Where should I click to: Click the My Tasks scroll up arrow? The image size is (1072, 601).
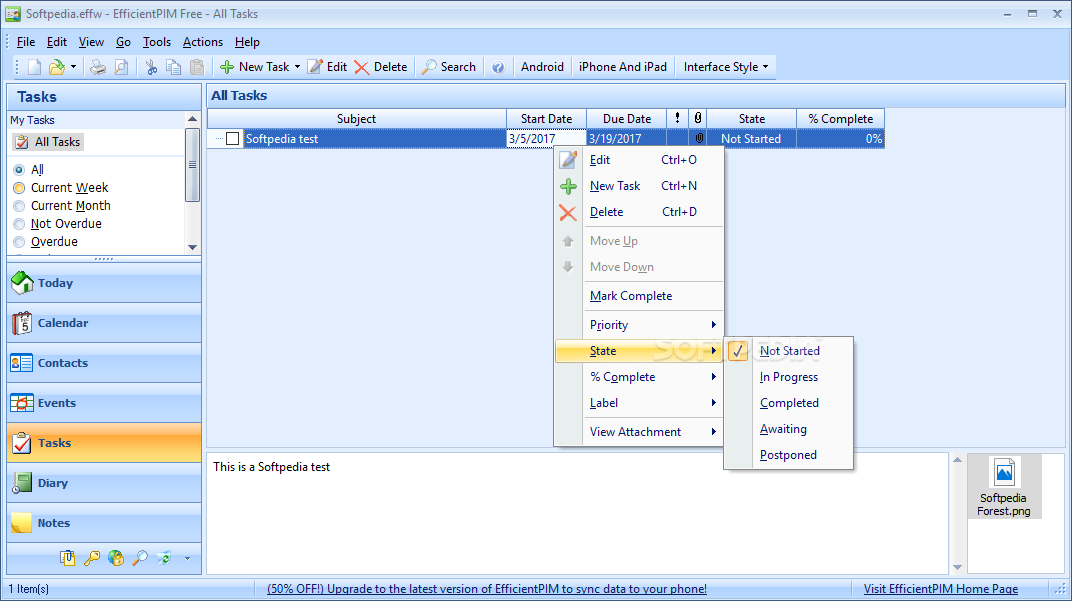(x=192, y=119)
